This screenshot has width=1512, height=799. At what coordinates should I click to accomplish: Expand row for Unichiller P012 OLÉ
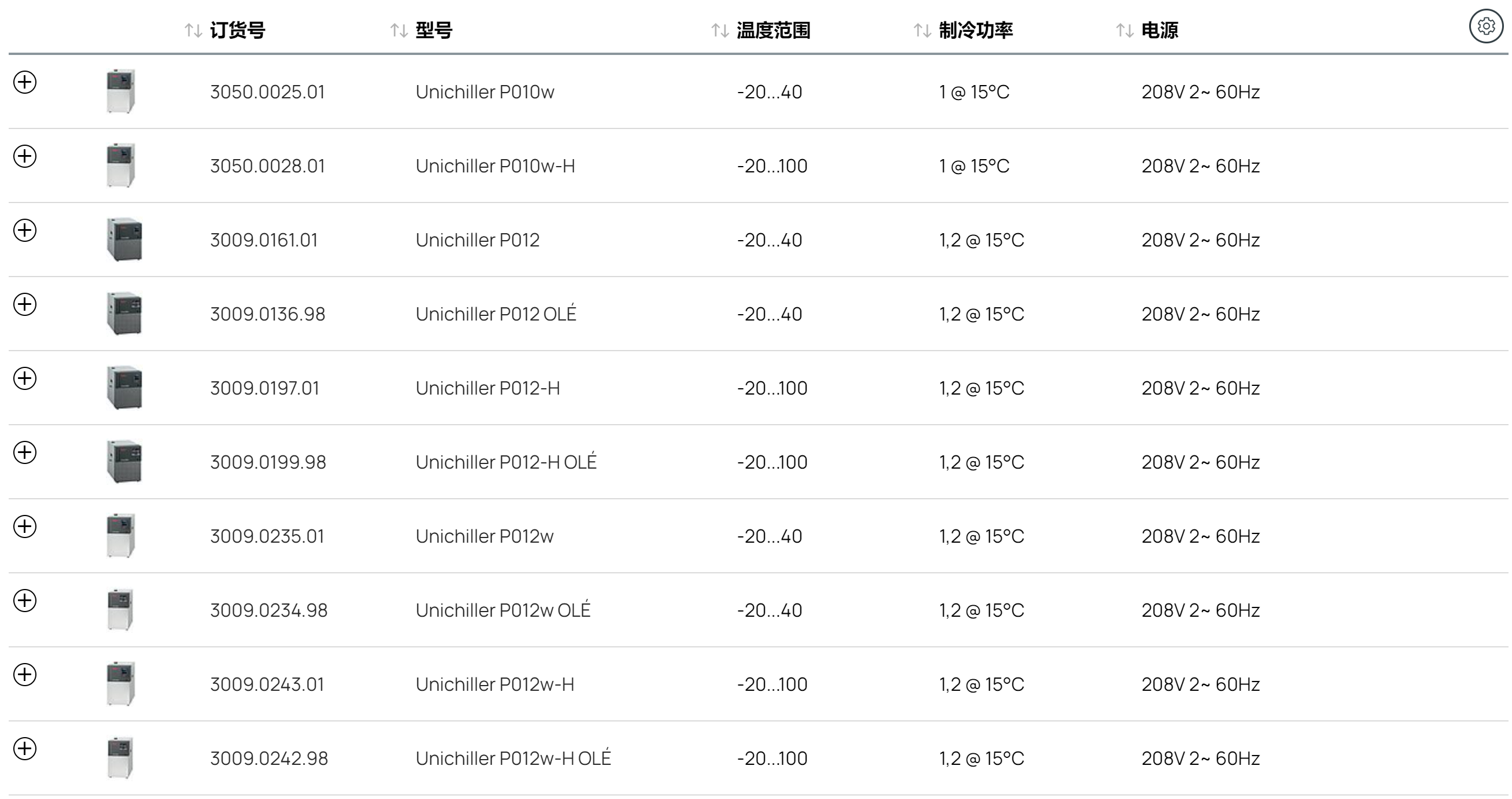(25, 304)
